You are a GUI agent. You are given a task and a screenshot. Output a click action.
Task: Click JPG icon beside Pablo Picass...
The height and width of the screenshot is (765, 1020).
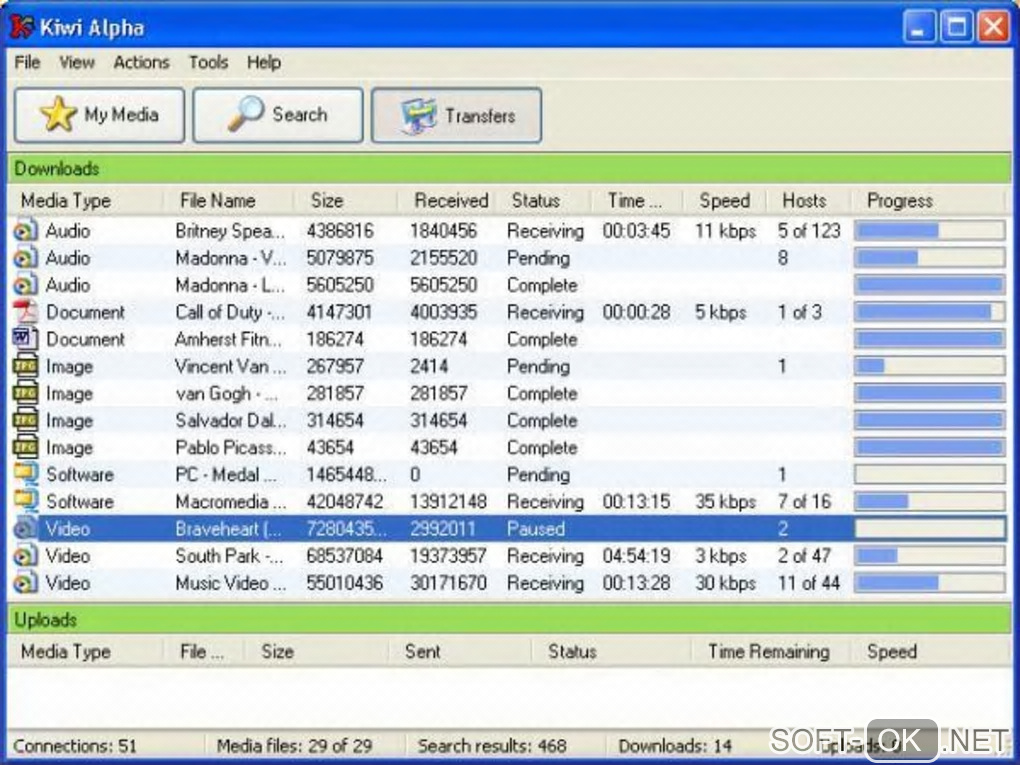point(25,448)
